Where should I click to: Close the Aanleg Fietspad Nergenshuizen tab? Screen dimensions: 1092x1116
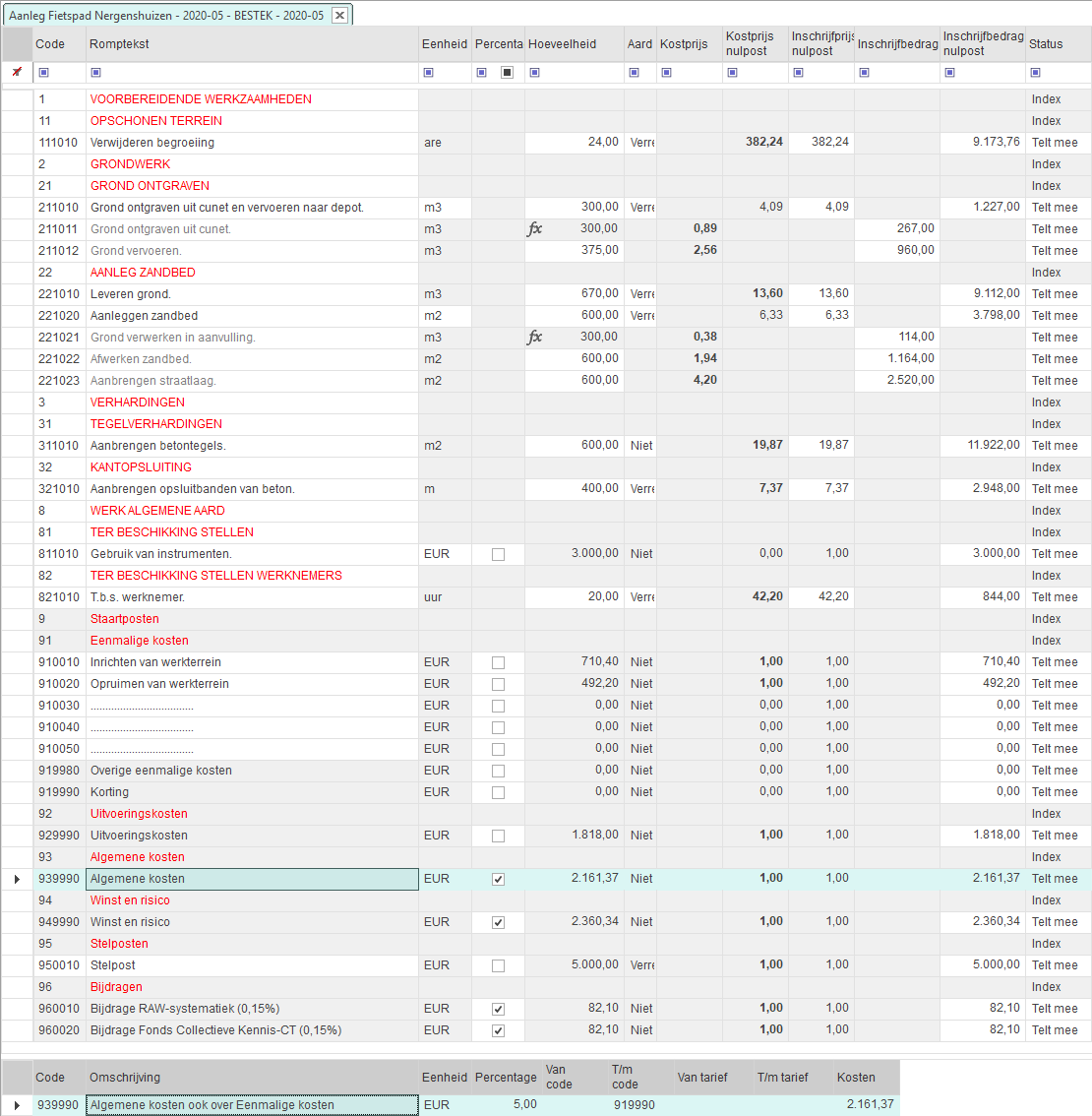[339, 15]
